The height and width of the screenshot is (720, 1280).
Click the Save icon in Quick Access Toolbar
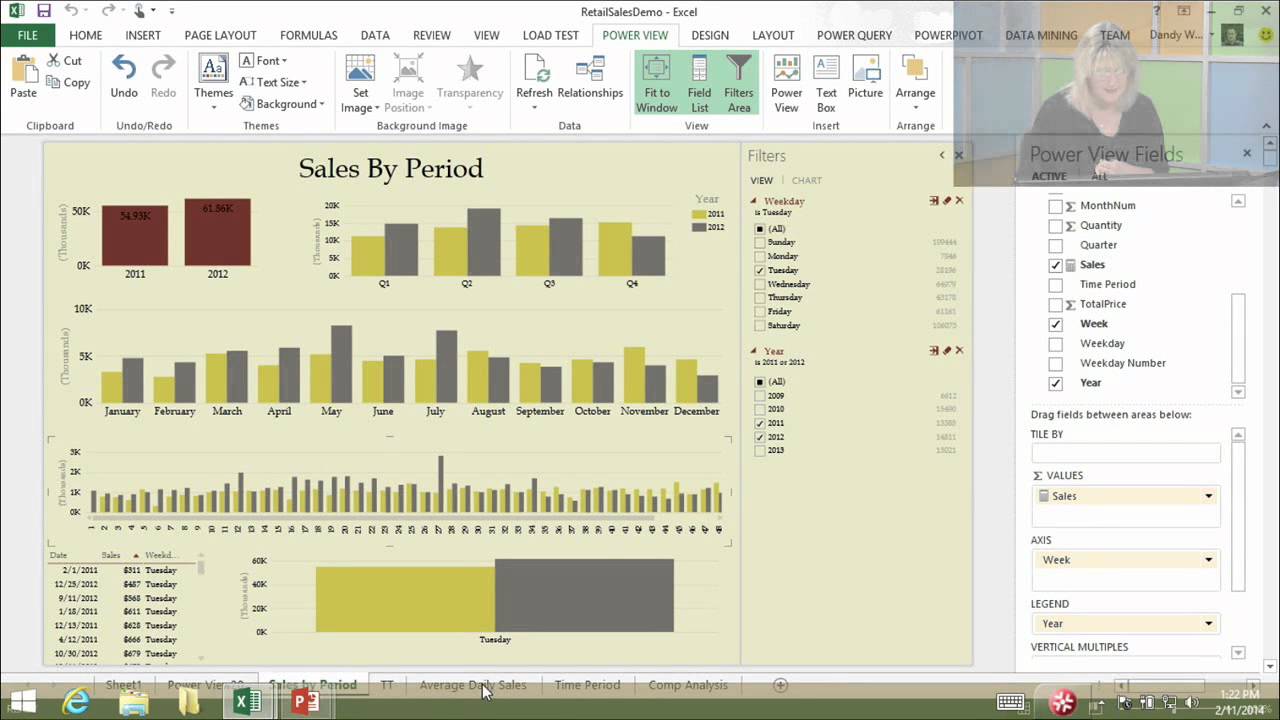[x=43, y=11]
